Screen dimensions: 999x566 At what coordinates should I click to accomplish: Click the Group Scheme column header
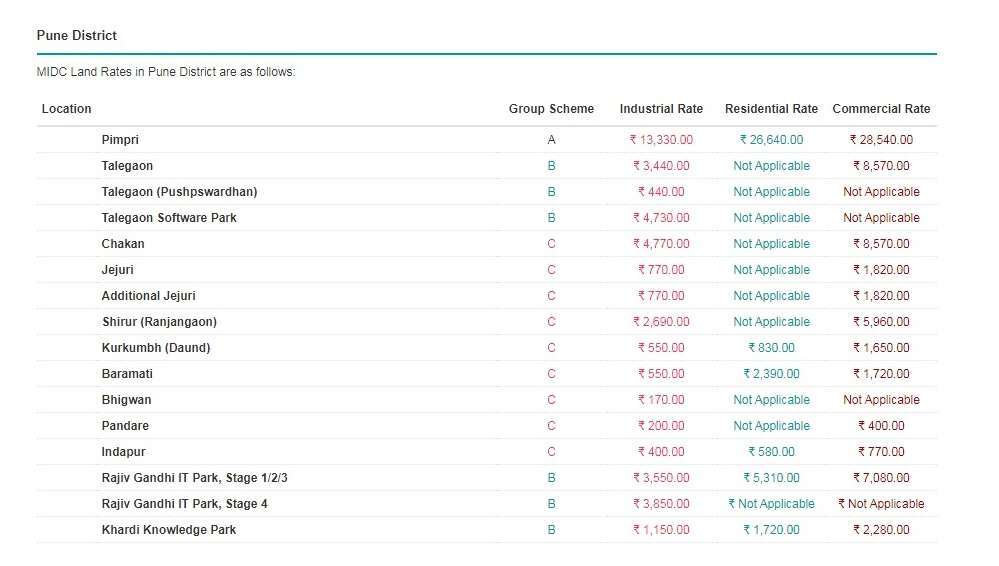click(551, 109)
